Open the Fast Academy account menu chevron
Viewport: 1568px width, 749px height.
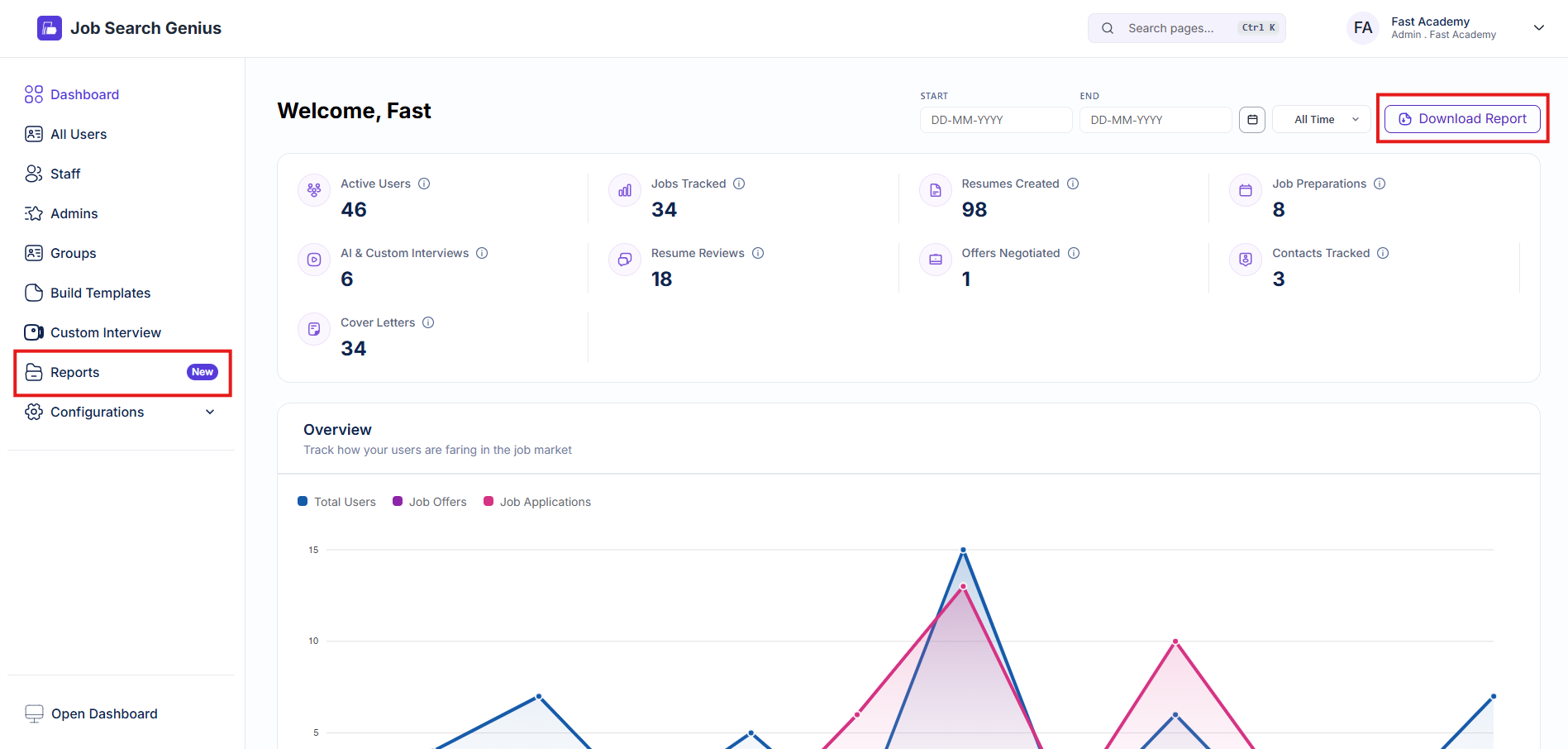(1539, 28)
